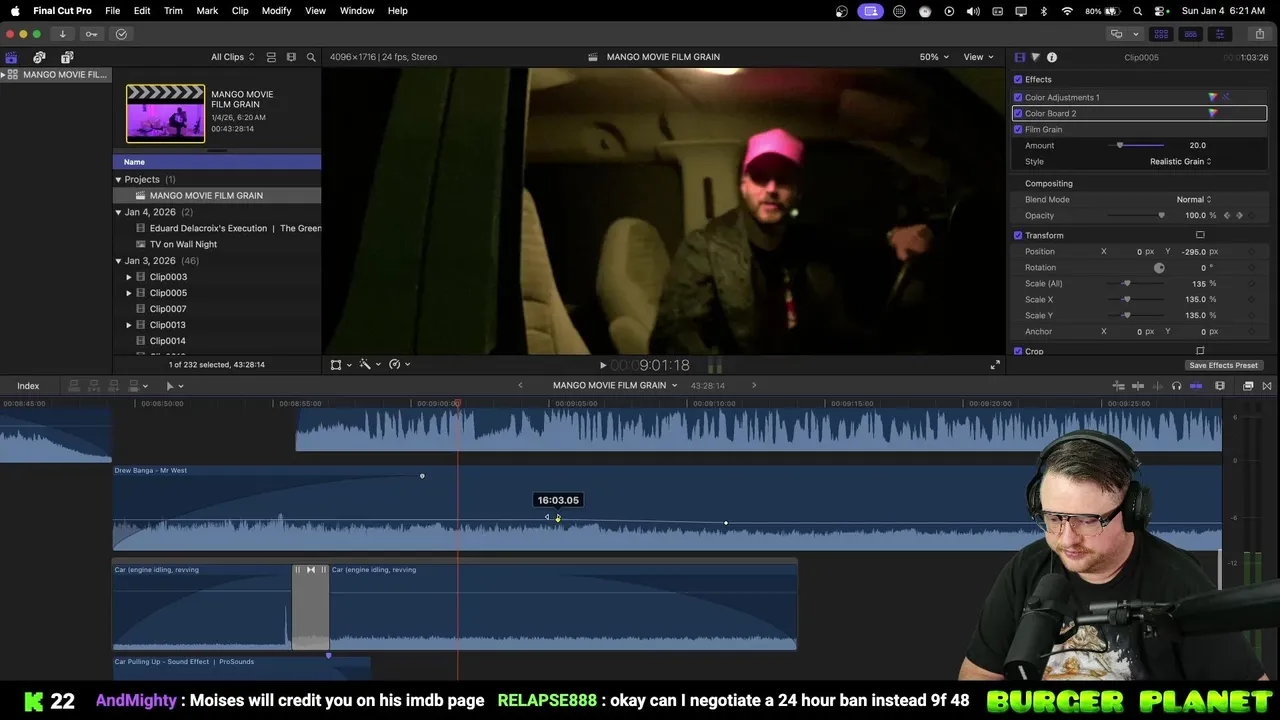Image resolution: width=1280 pixels, height=720 pixels.
Task: Enter full screen viewer via expand arrows
Action: (x=995, y=365)
